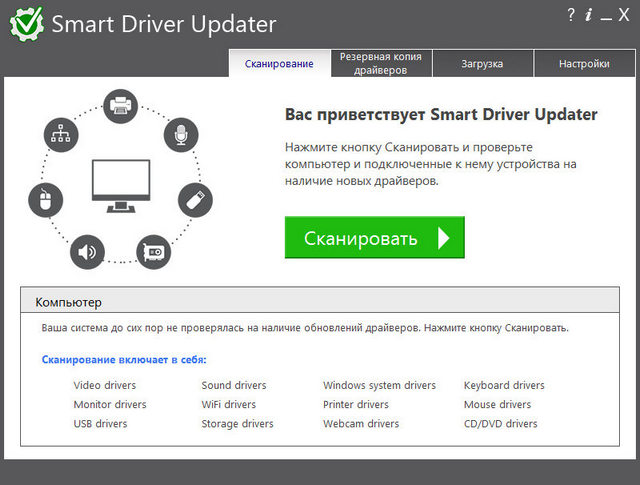Open the Настройки tab
This screenshot has height=485, width=640.
585,64
